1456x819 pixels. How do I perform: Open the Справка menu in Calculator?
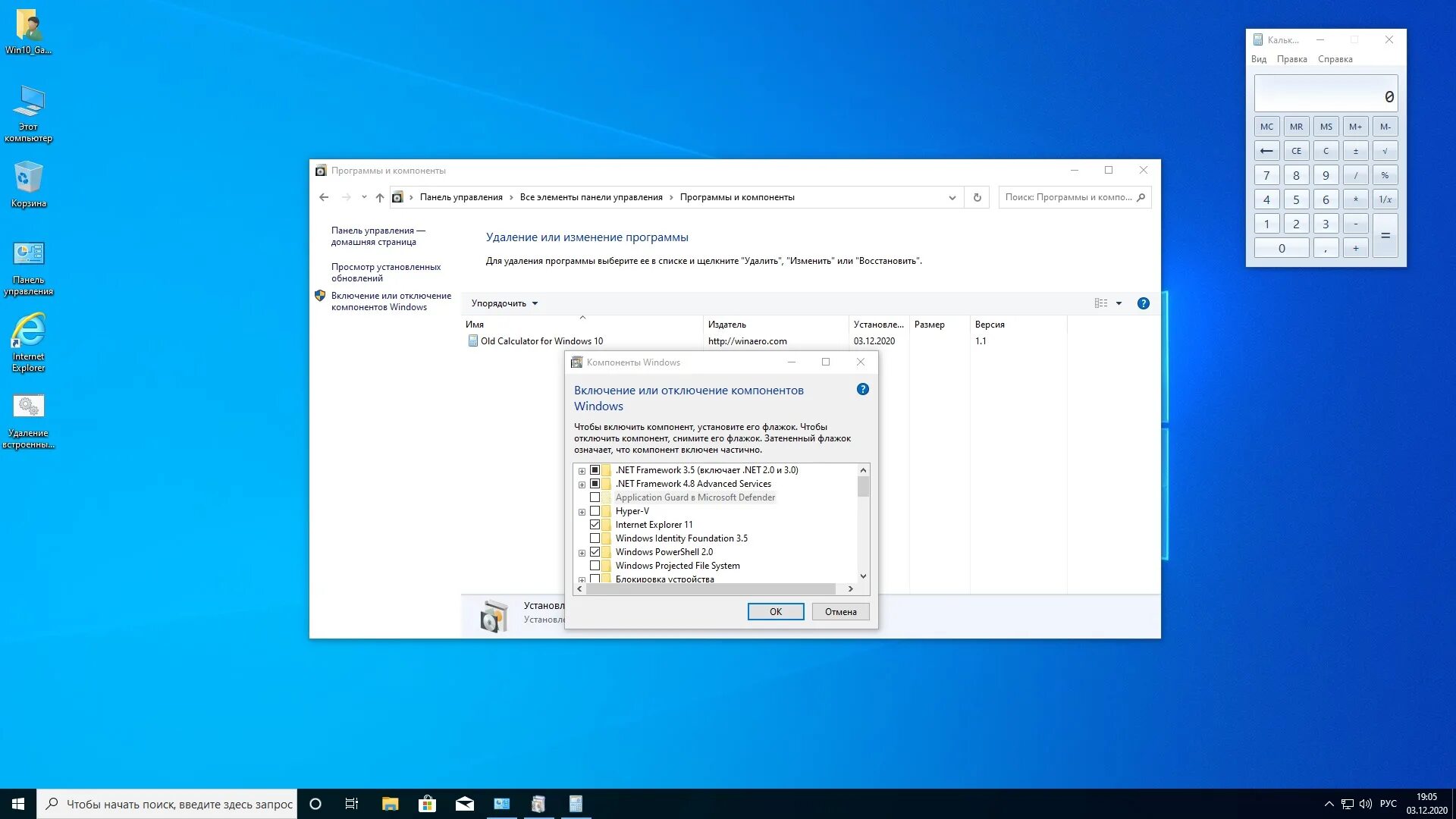click(1335, 58)
